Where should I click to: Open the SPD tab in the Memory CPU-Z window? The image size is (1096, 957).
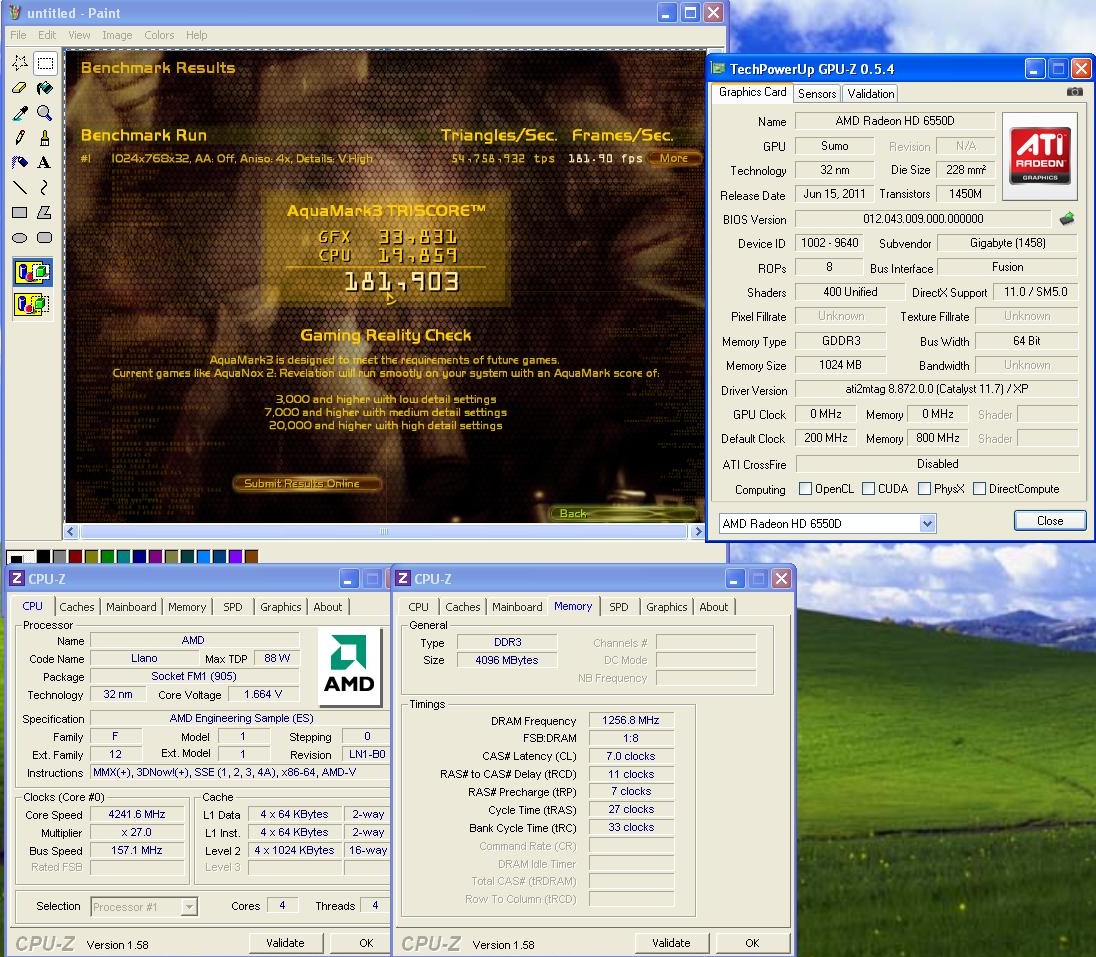pyautogui.click(x=619, y=607)
